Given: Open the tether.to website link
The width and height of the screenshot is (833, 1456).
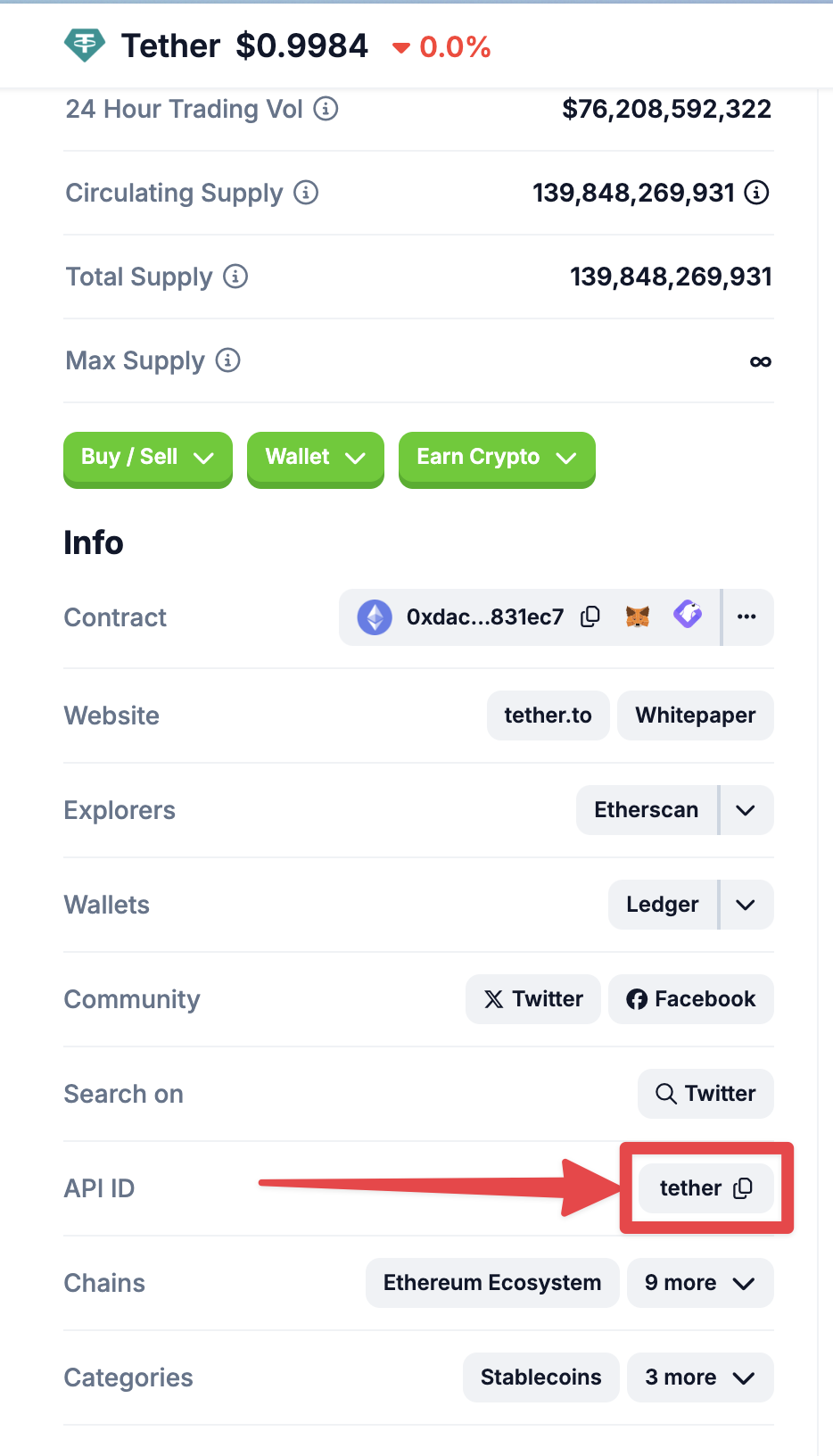Looking at the screenshot, I should point(548,715).
